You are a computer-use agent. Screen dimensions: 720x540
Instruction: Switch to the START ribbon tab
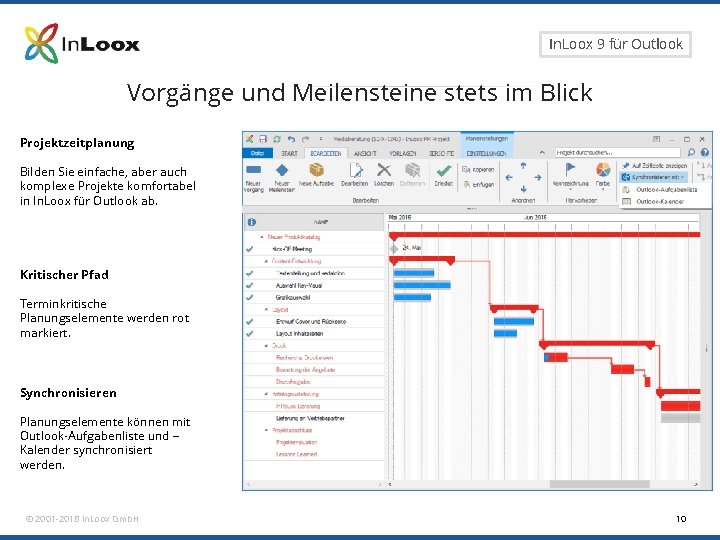289,153
